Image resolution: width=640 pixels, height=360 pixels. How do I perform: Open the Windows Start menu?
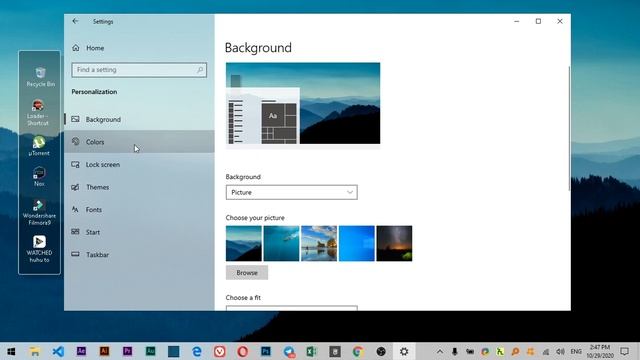[x=11, y=351]
